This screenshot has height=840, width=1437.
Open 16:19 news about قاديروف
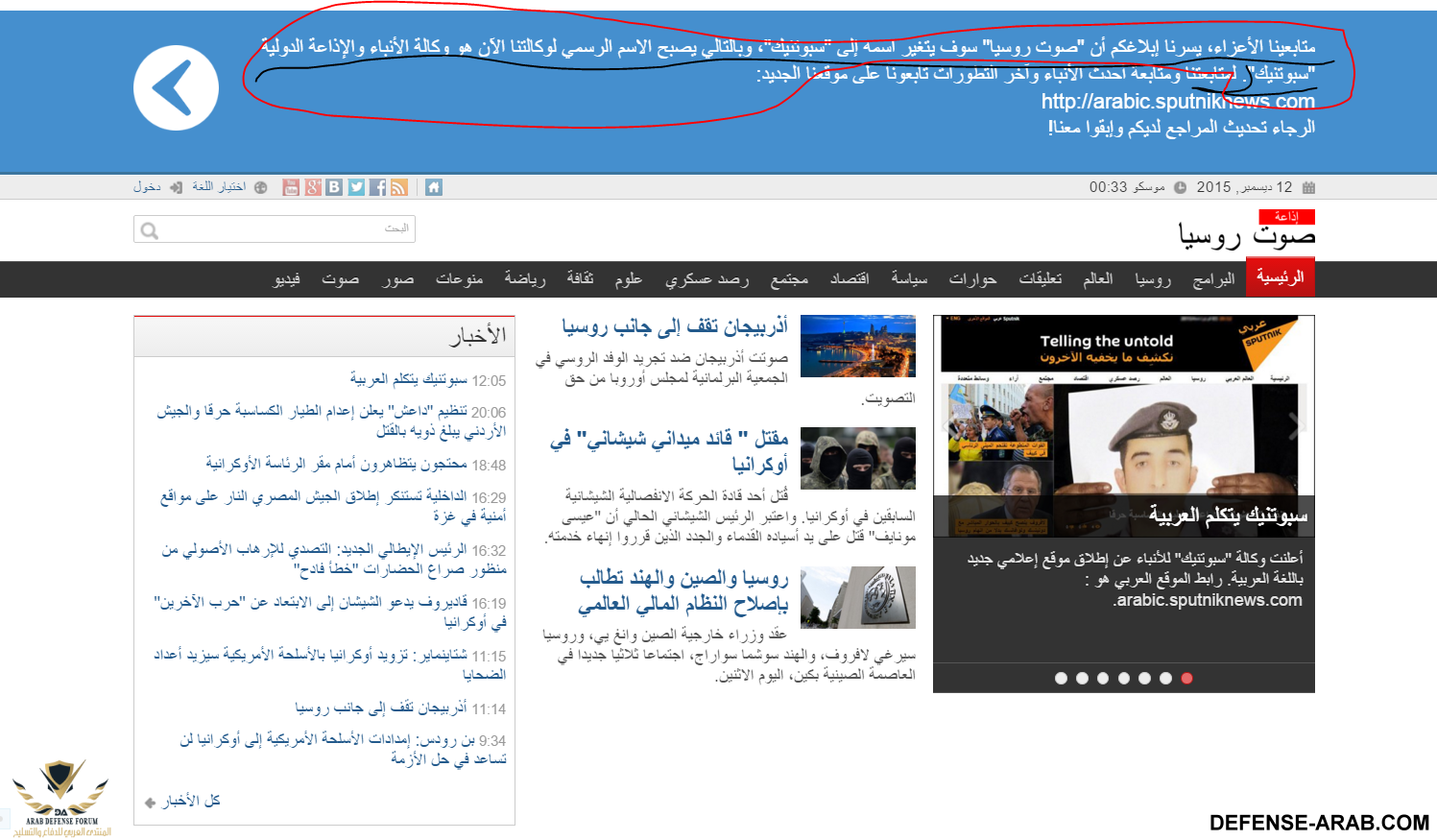(329, 612)
